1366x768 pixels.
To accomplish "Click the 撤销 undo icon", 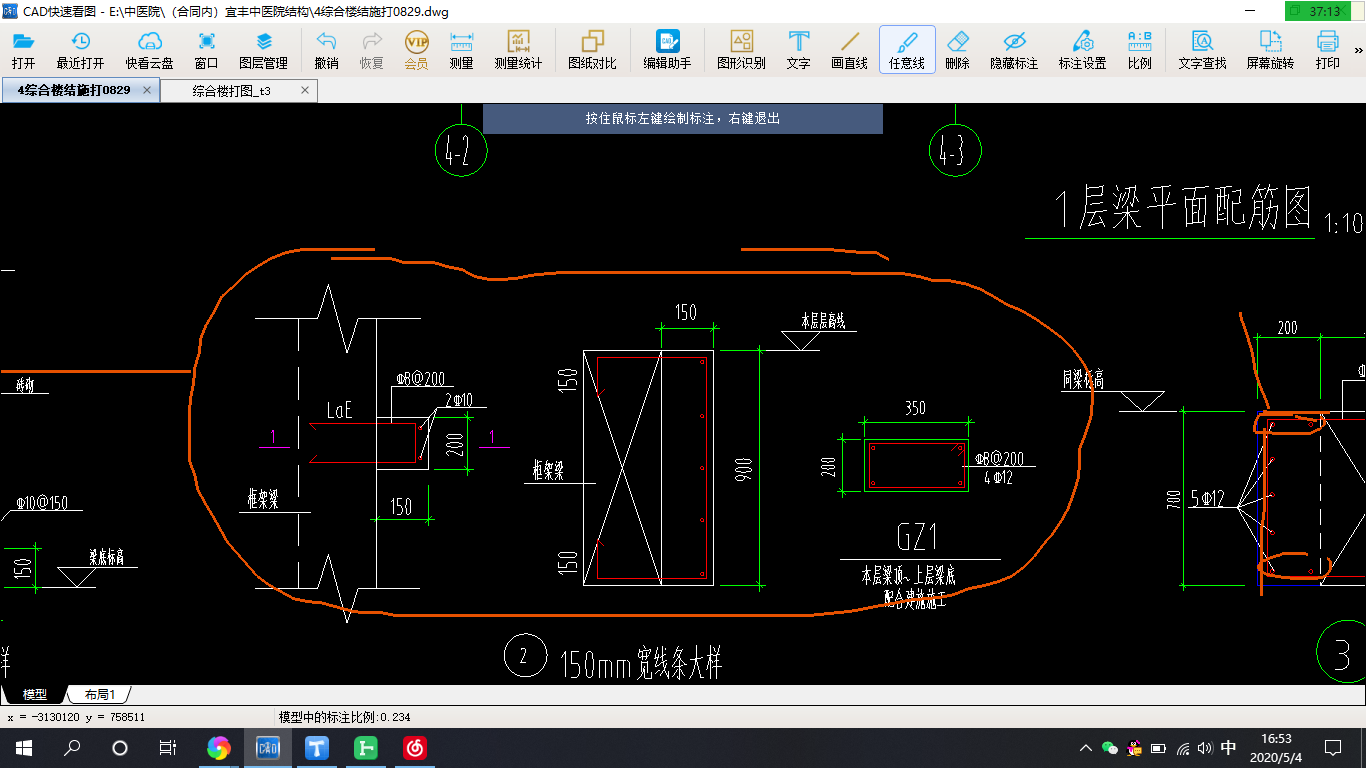I will [326, 50].
